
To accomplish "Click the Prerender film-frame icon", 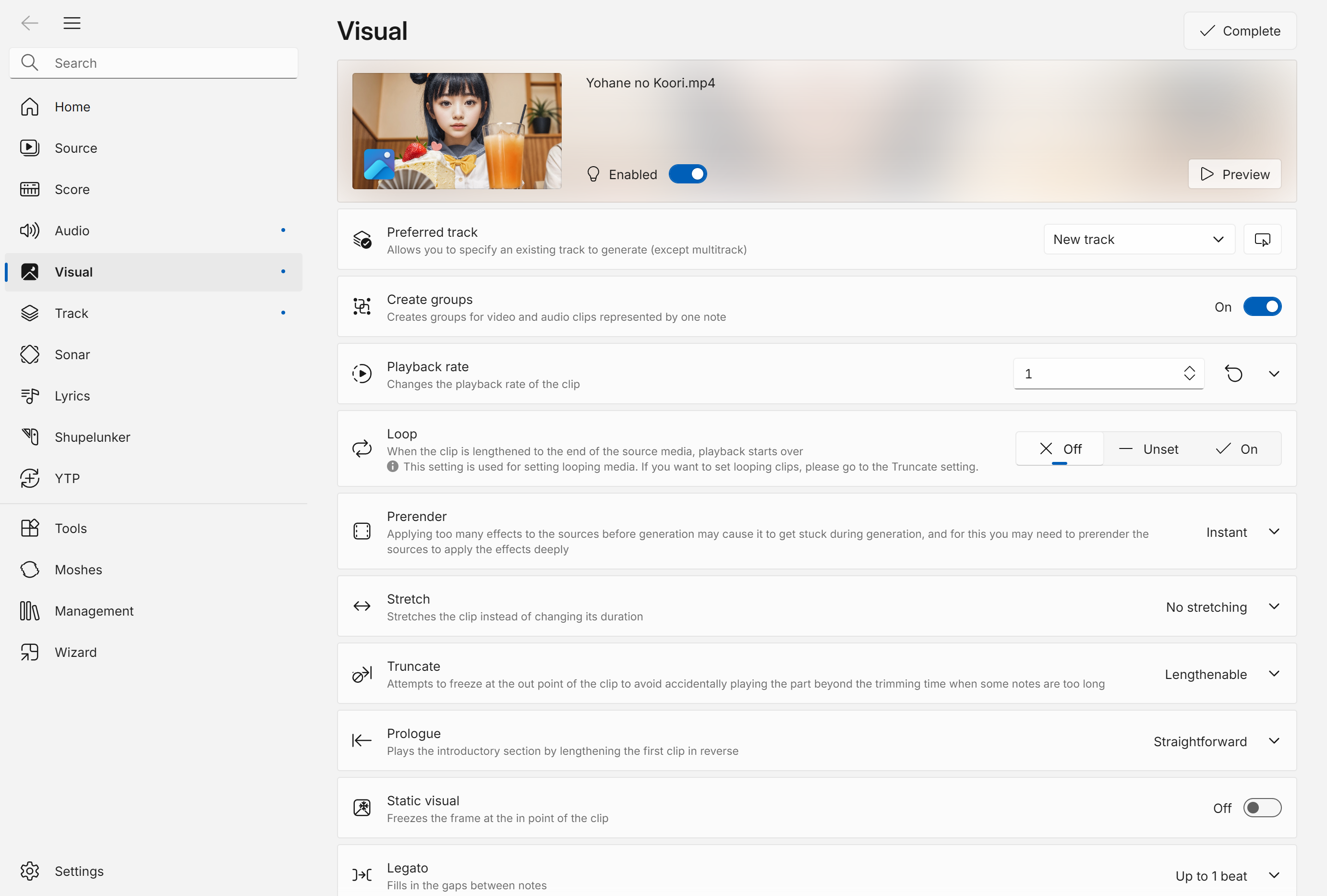I will [x=362, y=531].
